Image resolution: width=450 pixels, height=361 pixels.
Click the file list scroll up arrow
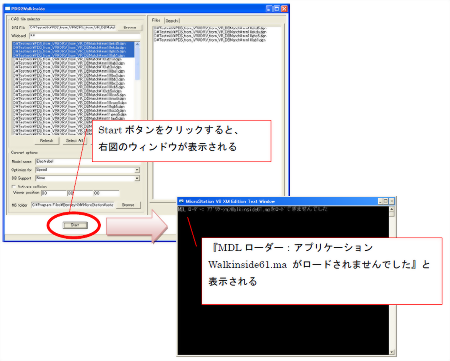(137, 44)
